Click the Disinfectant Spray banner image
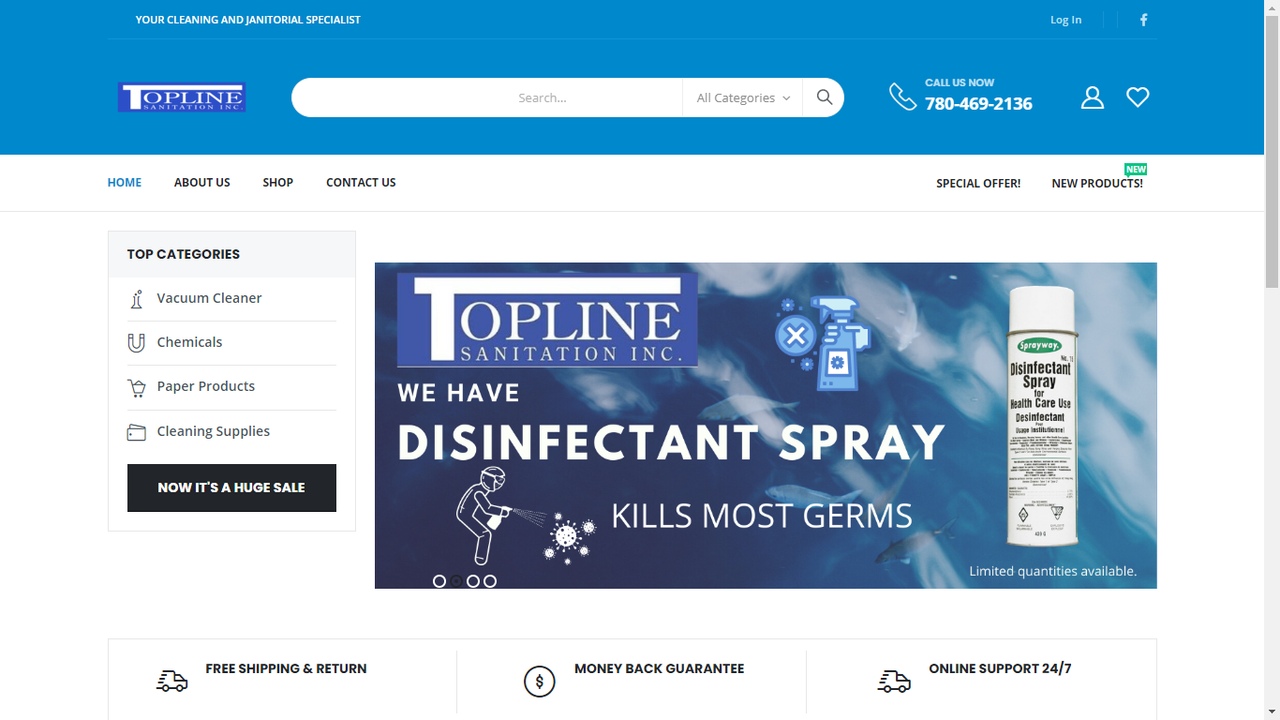This screenshot has width=1280, height=720. (766, 426)
